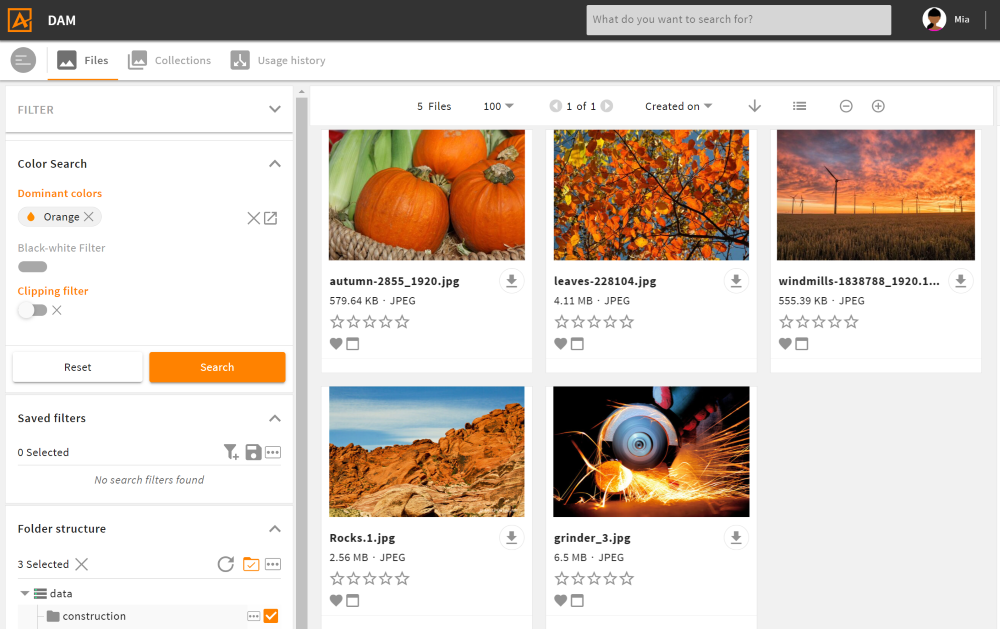
Task: Open the windmills sunset thumbnail
Action: 876,195
